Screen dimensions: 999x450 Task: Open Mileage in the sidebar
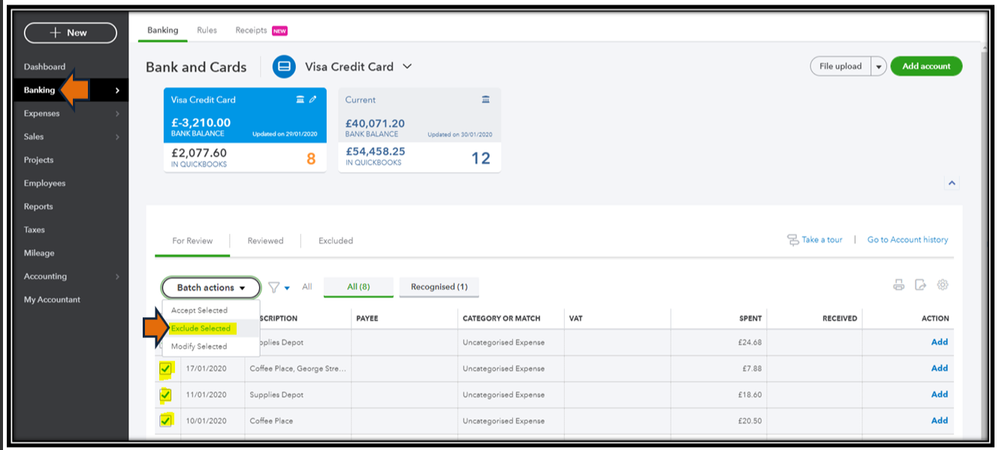tap(39, 253)
